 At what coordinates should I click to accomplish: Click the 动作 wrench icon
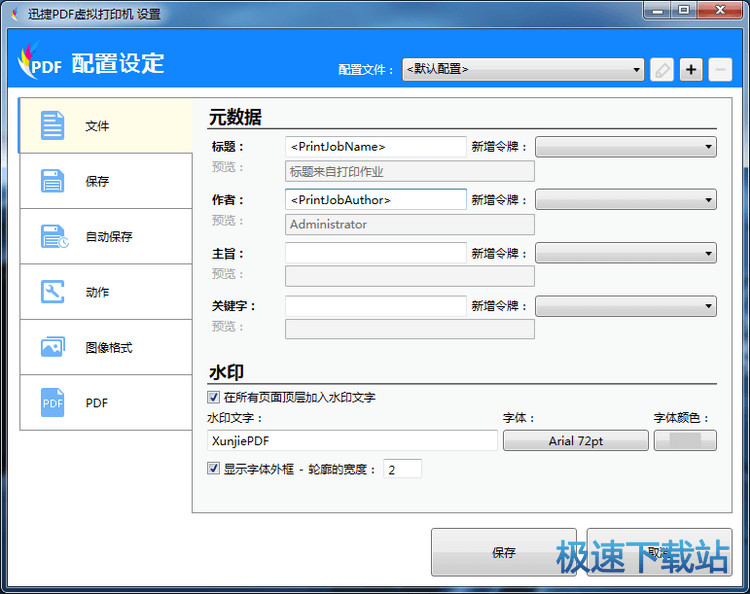pyautogui.click(x=52, y=292)
